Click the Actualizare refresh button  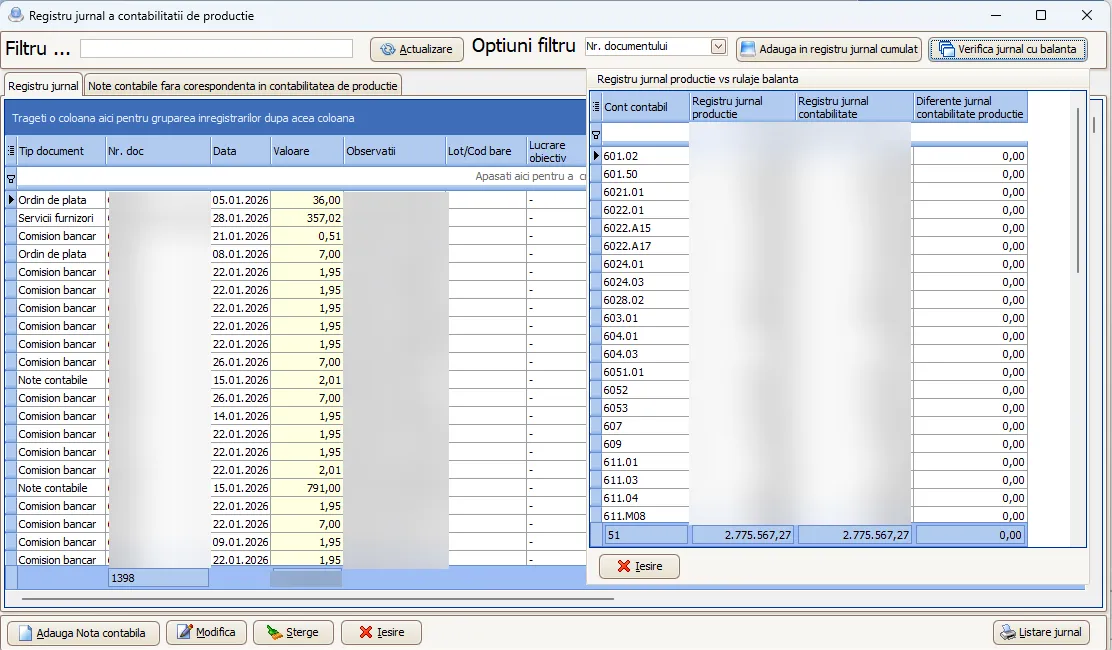tap(416, 49)
